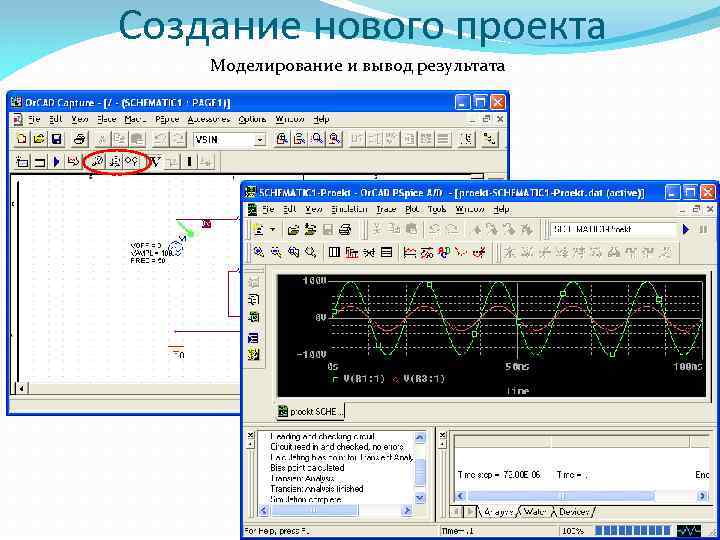The width and height of the screenshot is (720, 540).
Task: Select the Current marker icon
Action: pyautogui.click(x=132, y=161)
